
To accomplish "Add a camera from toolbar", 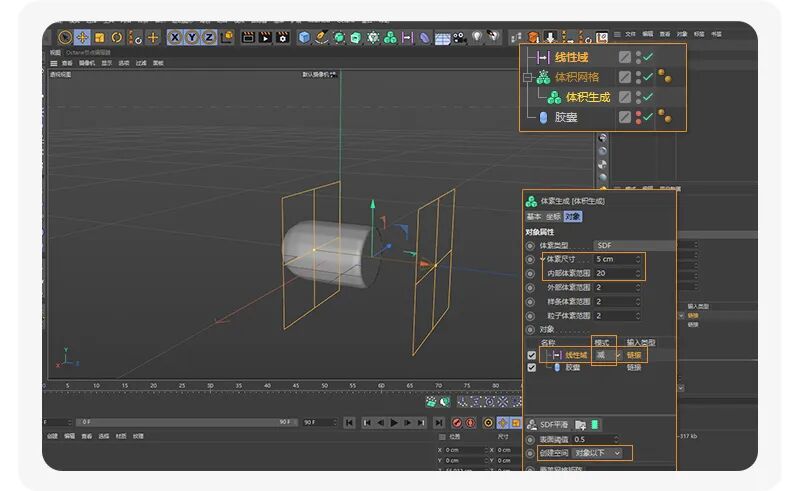I will click(x=460, y=37).
